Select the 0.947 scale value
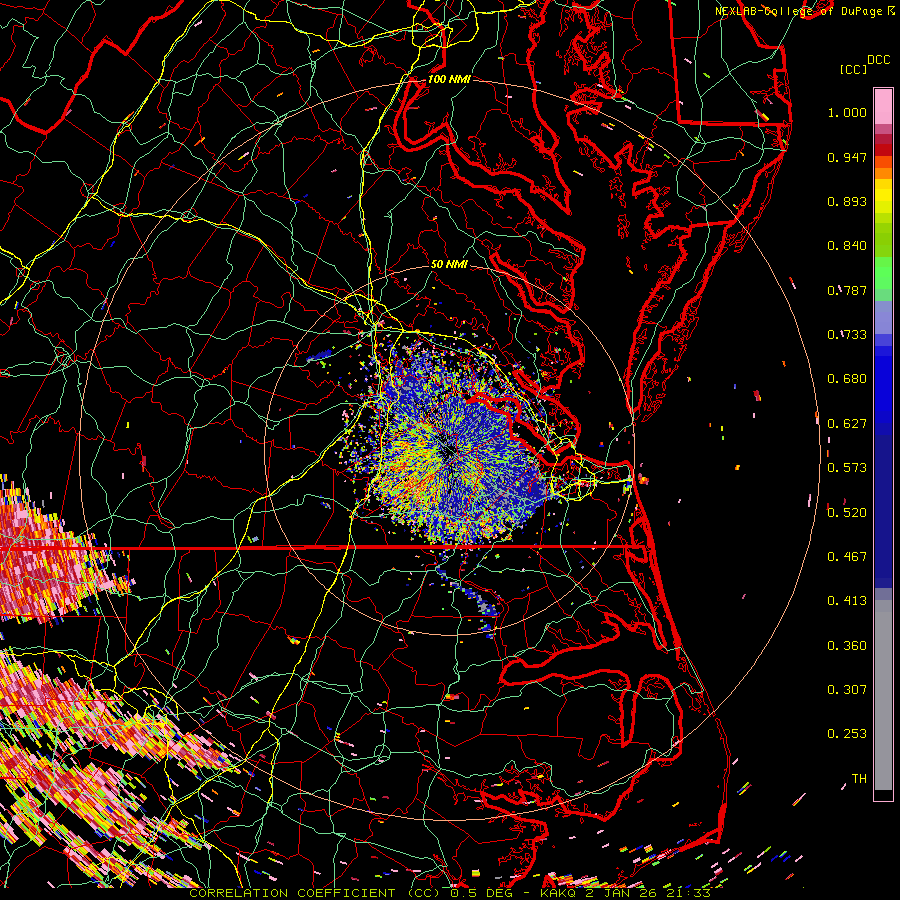 click(x=847, y=157)
